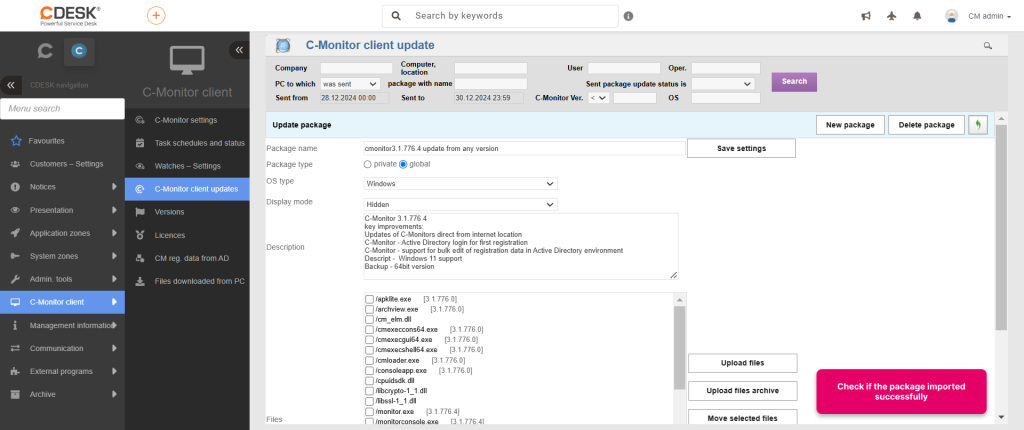1024x430 pixels.
Task: Expand the Communication submenu
Action: (114, 348)
